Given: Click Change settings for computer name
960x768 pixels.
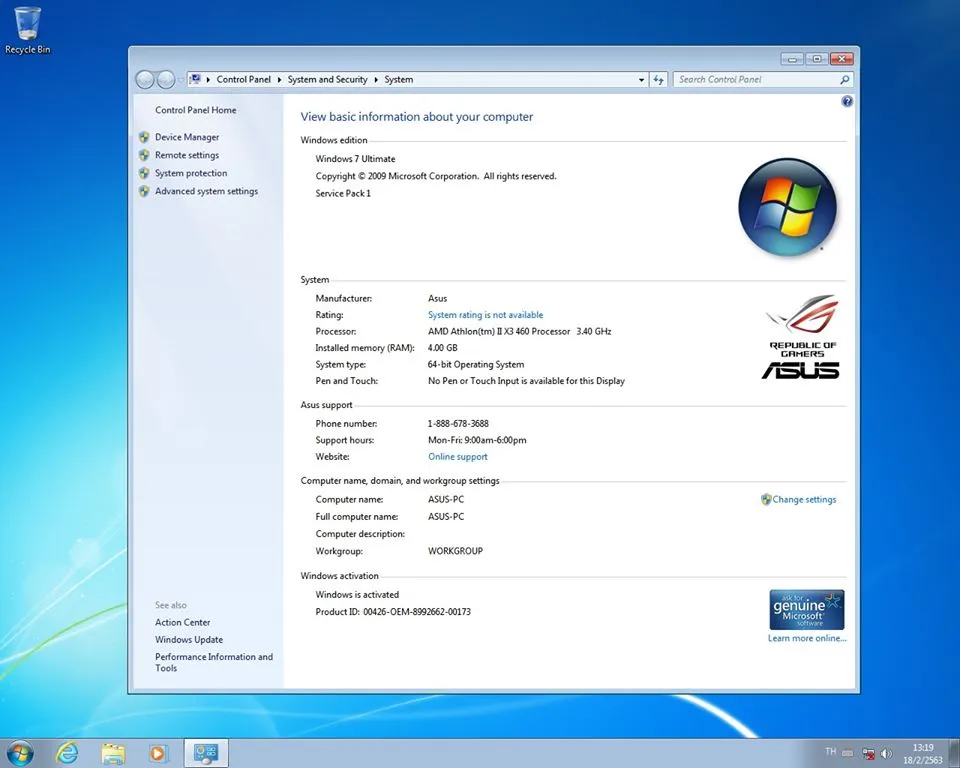Looking at the screenshot, I should coord(804,499).
